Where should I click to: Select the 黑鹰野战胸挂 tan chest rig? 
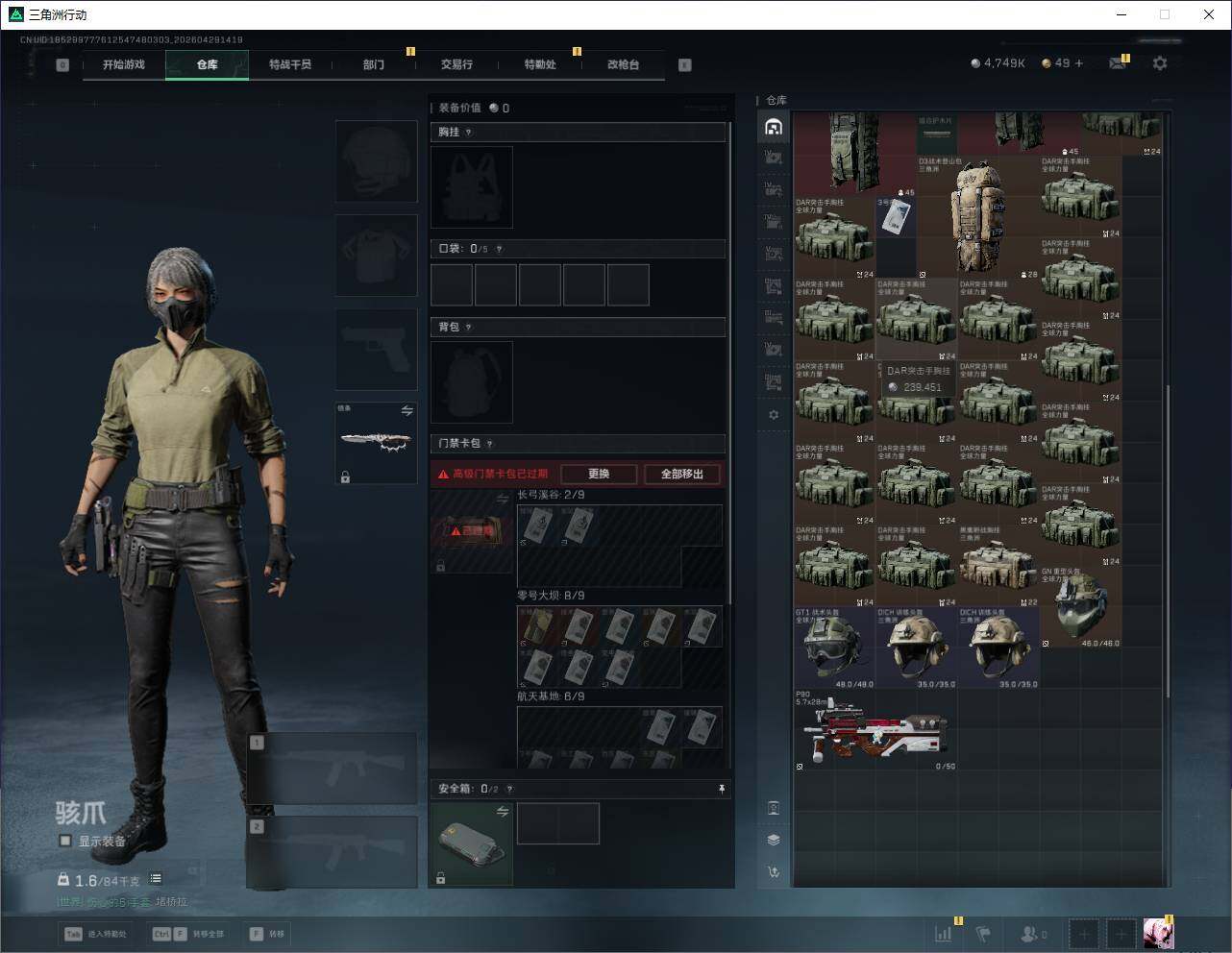998,566
